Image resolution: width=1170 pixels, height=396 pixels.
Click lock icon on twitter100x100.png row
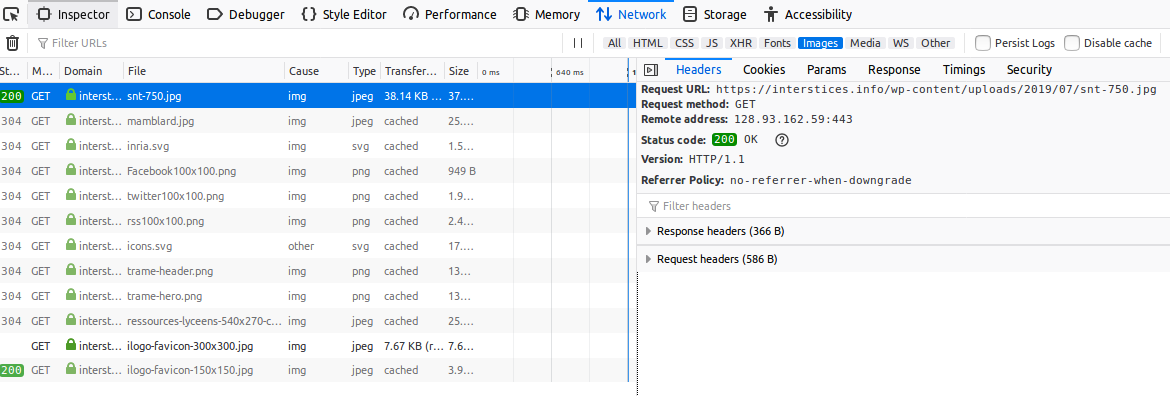71,196
